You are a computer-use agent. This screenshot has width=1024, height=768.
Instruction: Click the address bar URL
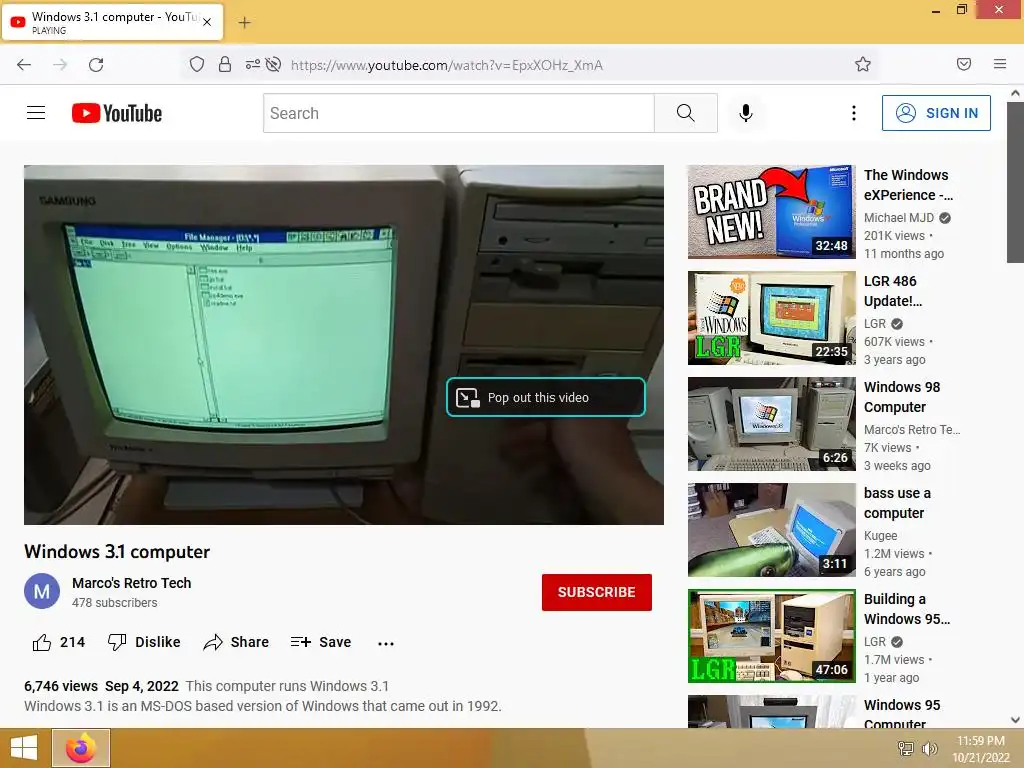coord(447,65)
